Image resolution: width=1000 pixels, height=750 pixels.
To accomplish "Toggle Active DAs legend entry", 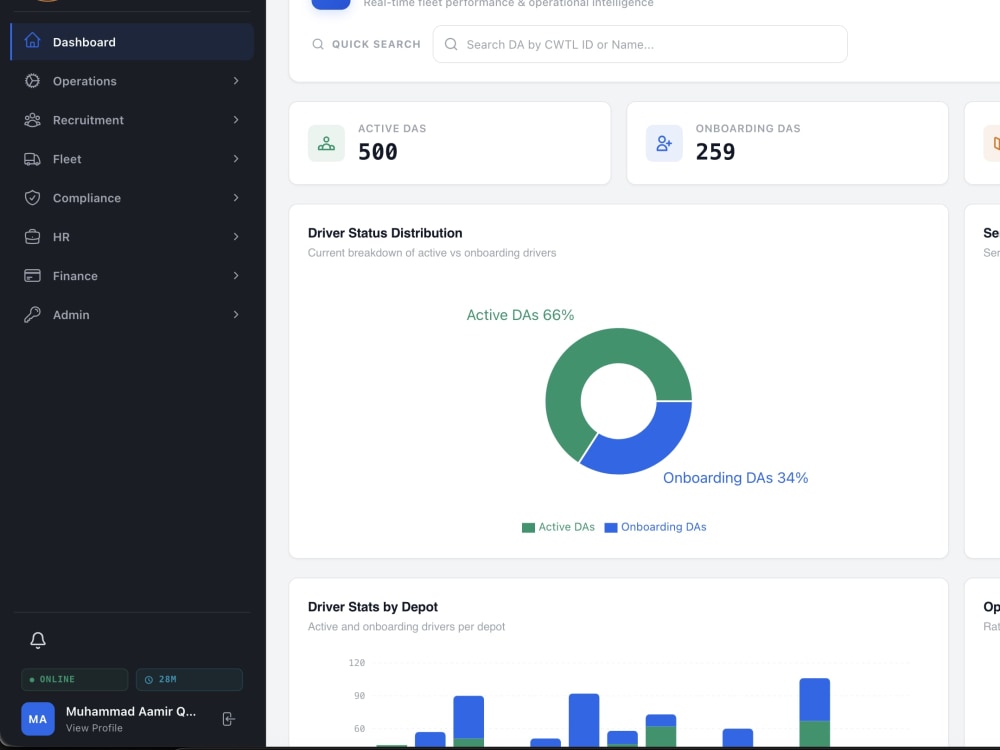I will (x=558, y=527).
